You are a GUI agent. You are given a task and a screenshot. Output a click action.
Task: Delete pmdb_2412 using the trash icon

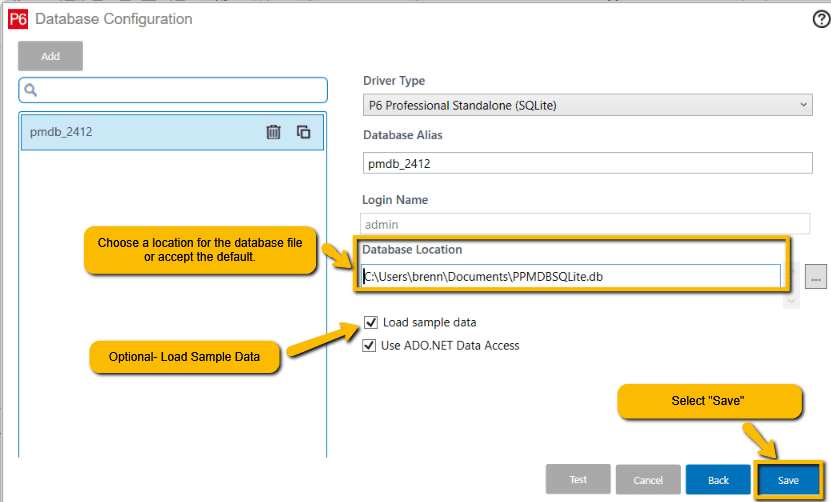point(273,132)
